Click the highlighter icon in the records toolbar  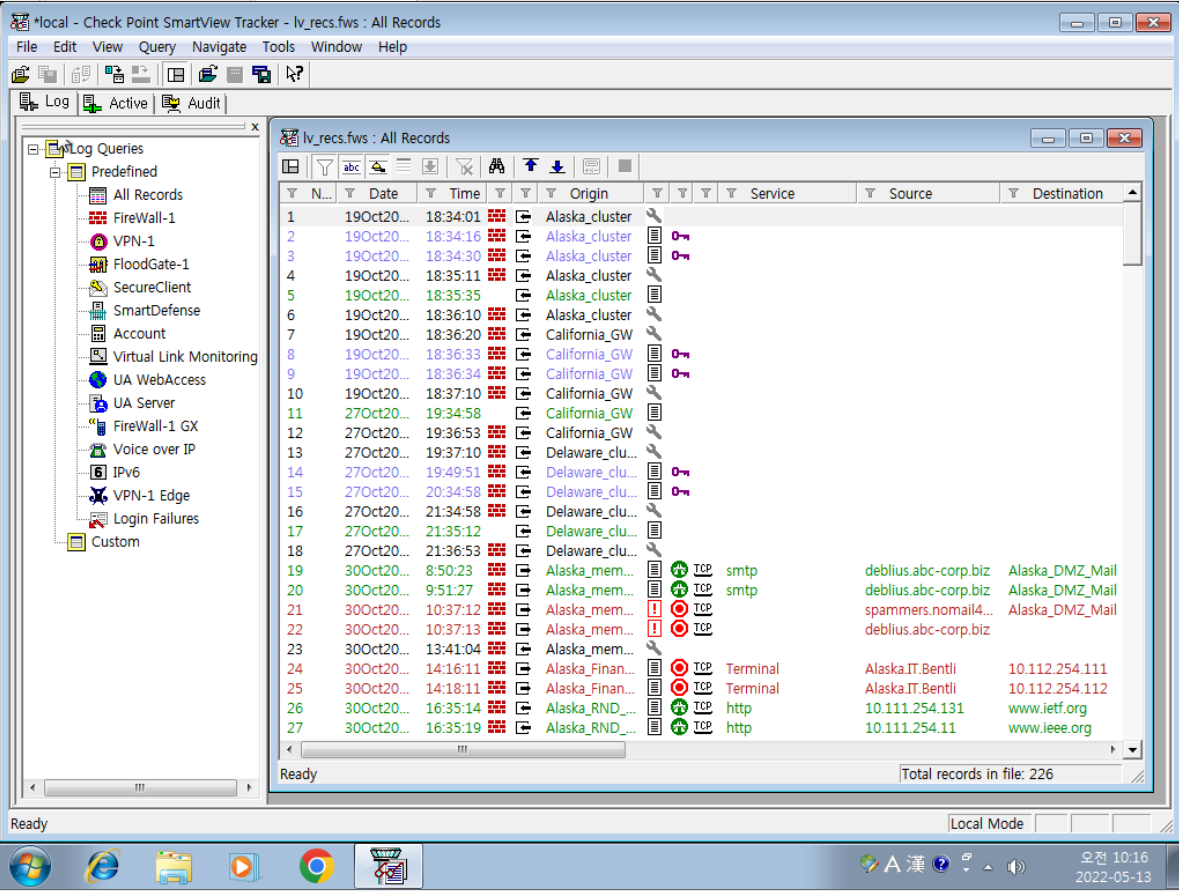(378, 166)
